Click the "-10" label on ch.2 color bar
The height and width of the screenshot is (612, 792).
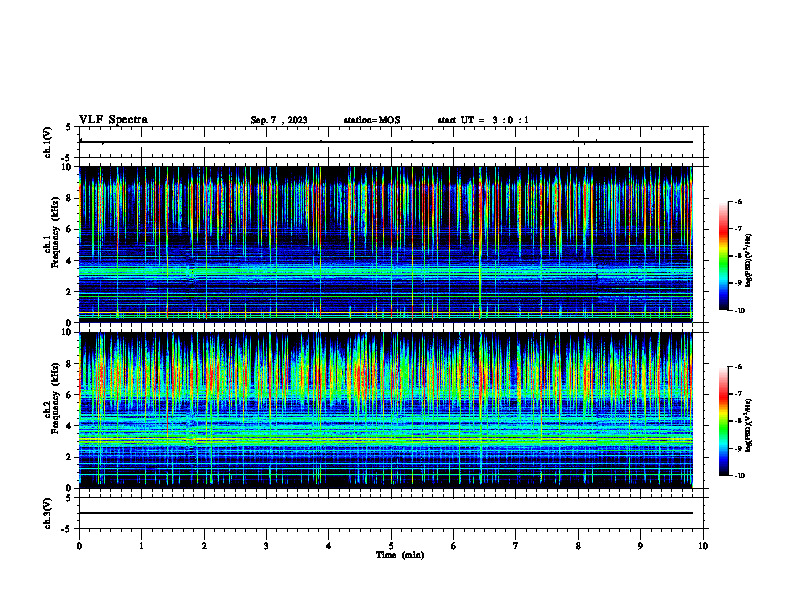click(740, 476)
